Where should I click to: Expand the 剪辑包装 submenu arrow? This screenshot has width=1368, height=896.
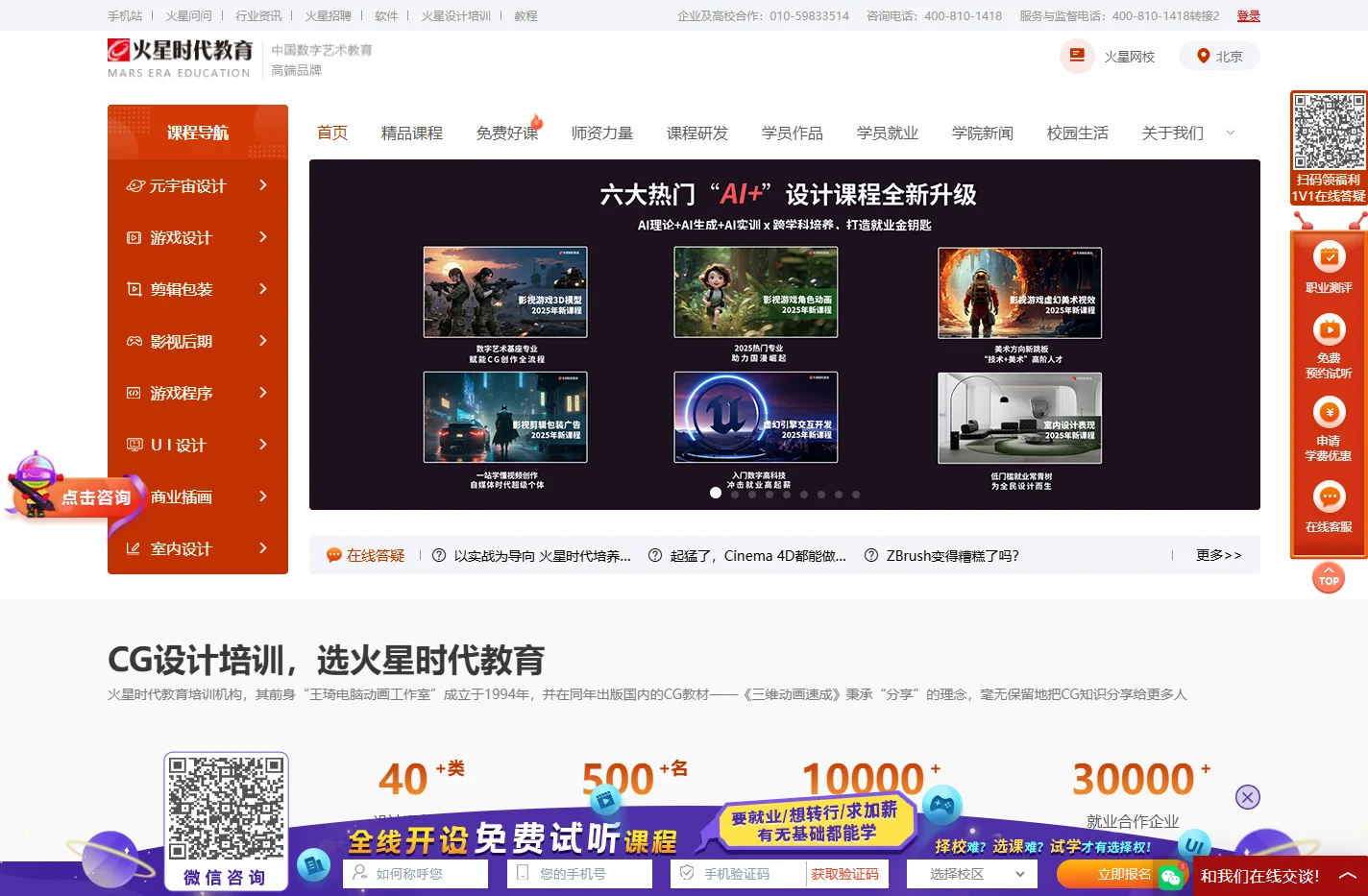click(x=263, y=289)
